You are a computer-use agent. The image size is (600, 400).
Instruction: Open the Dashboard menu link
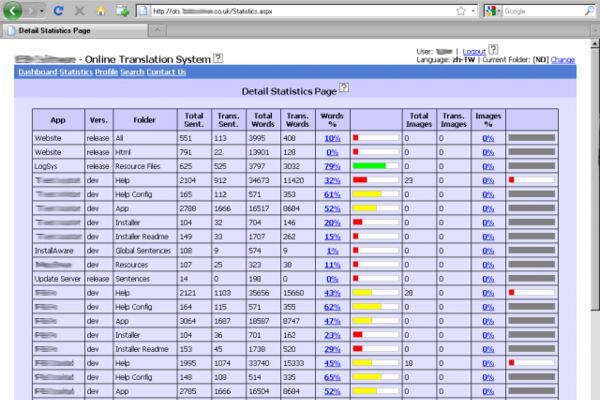pos(38,72)
